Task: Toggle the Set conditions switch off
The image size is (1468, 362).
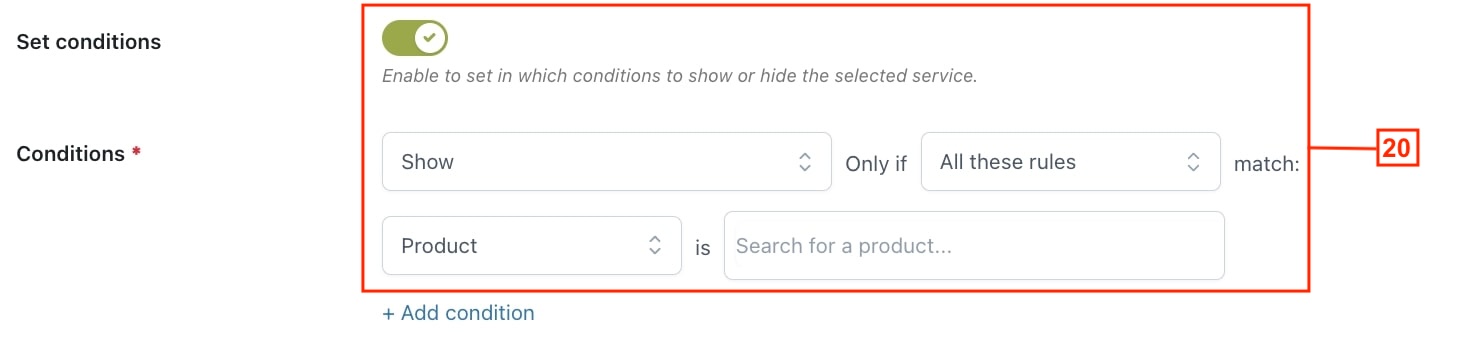Action: [415, 38]
